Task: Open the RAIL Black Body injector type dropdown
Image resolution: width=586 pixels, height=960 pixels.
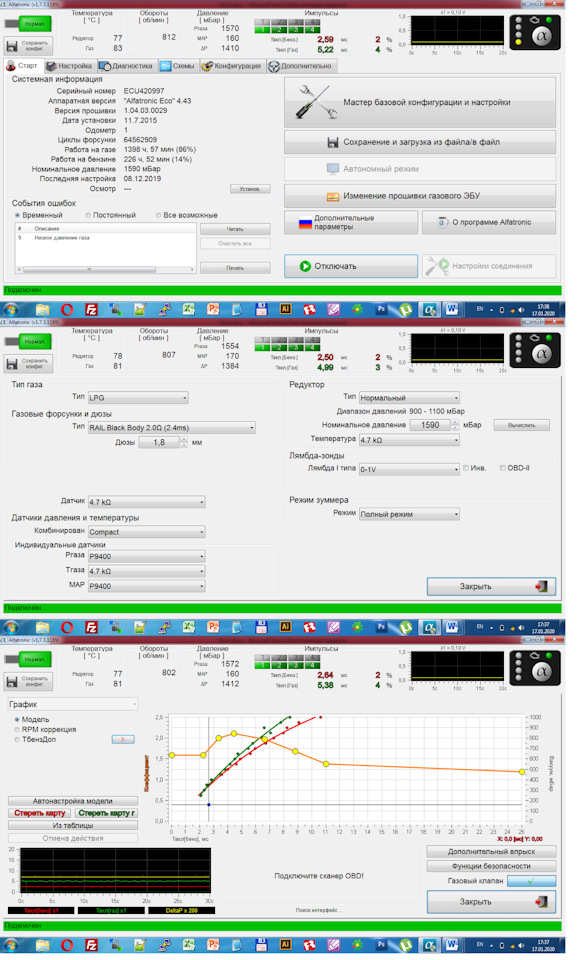Action: coord(171,428)
